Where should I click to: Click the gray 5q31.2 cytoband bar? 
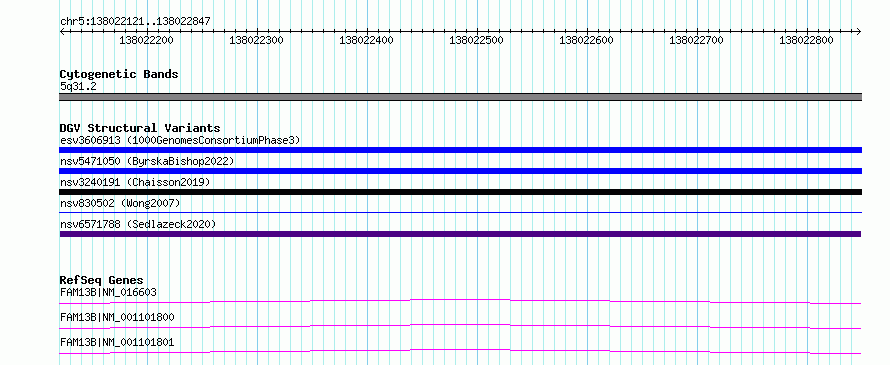(460, 97)
